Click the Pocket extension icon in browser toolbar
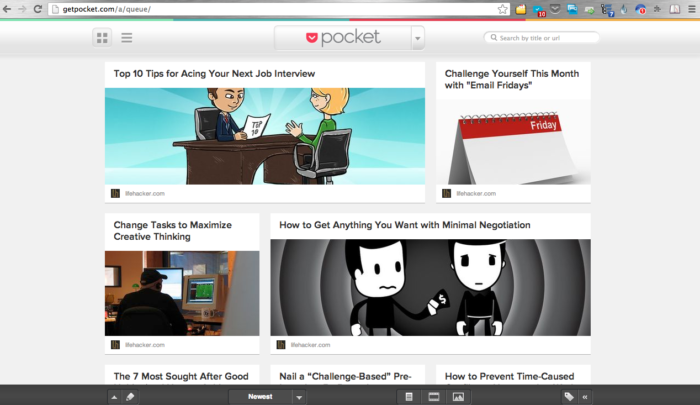This screenshot has width=700, height=405. [555, 9]
